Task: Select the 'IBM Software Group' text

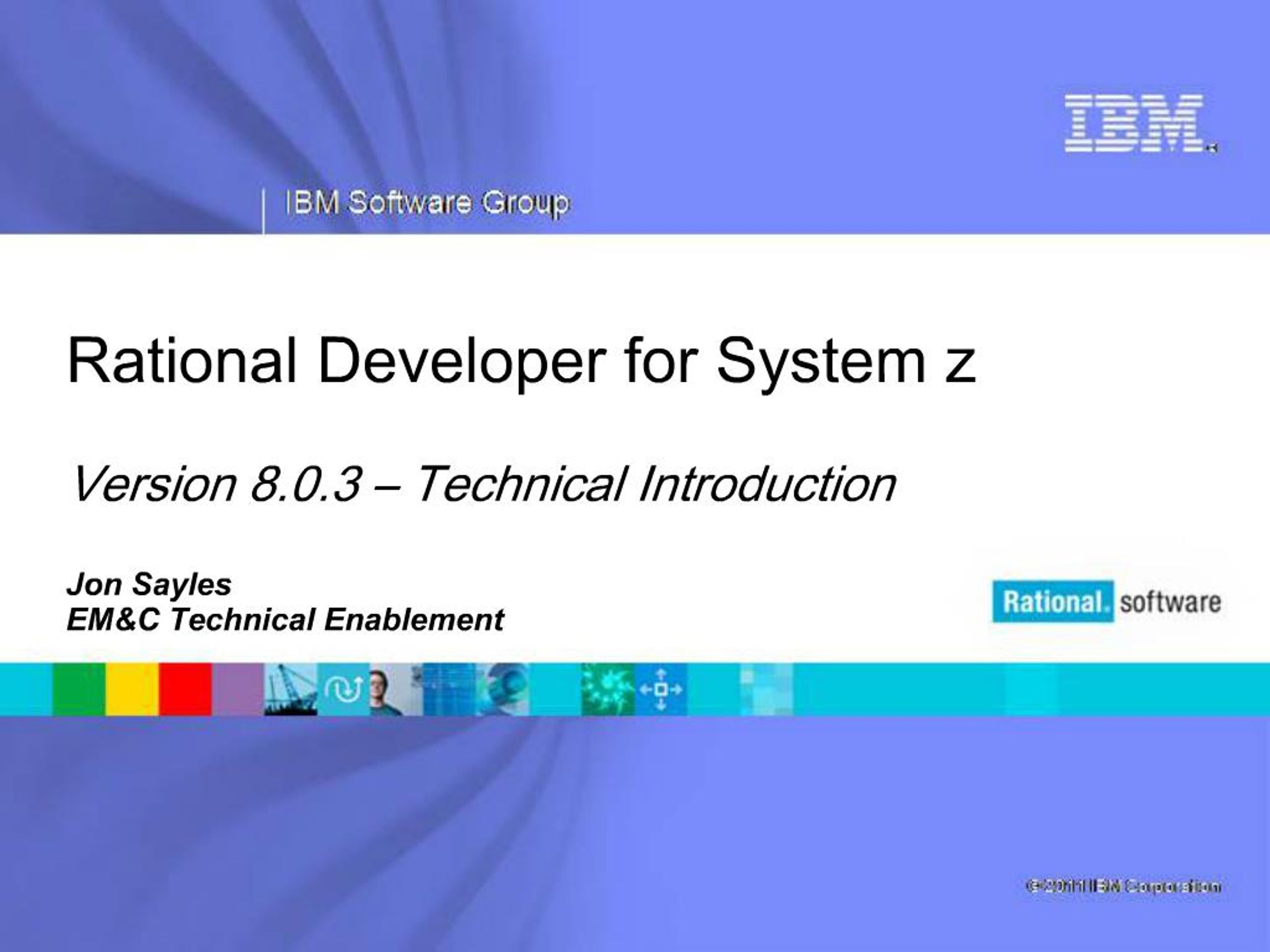Action: [427, 203]
